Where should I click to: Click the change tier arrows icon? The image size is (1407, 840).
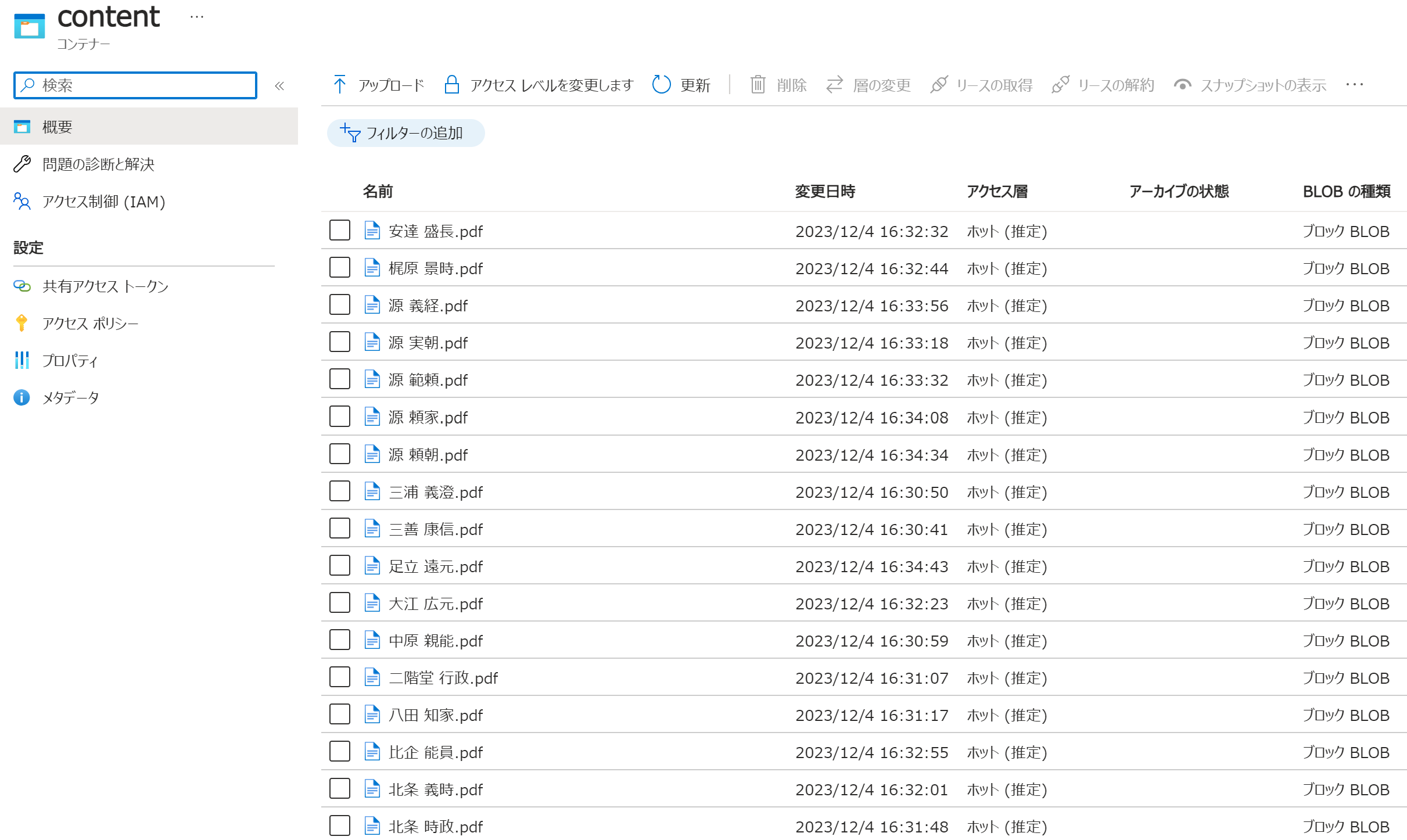tap(834, 85)
